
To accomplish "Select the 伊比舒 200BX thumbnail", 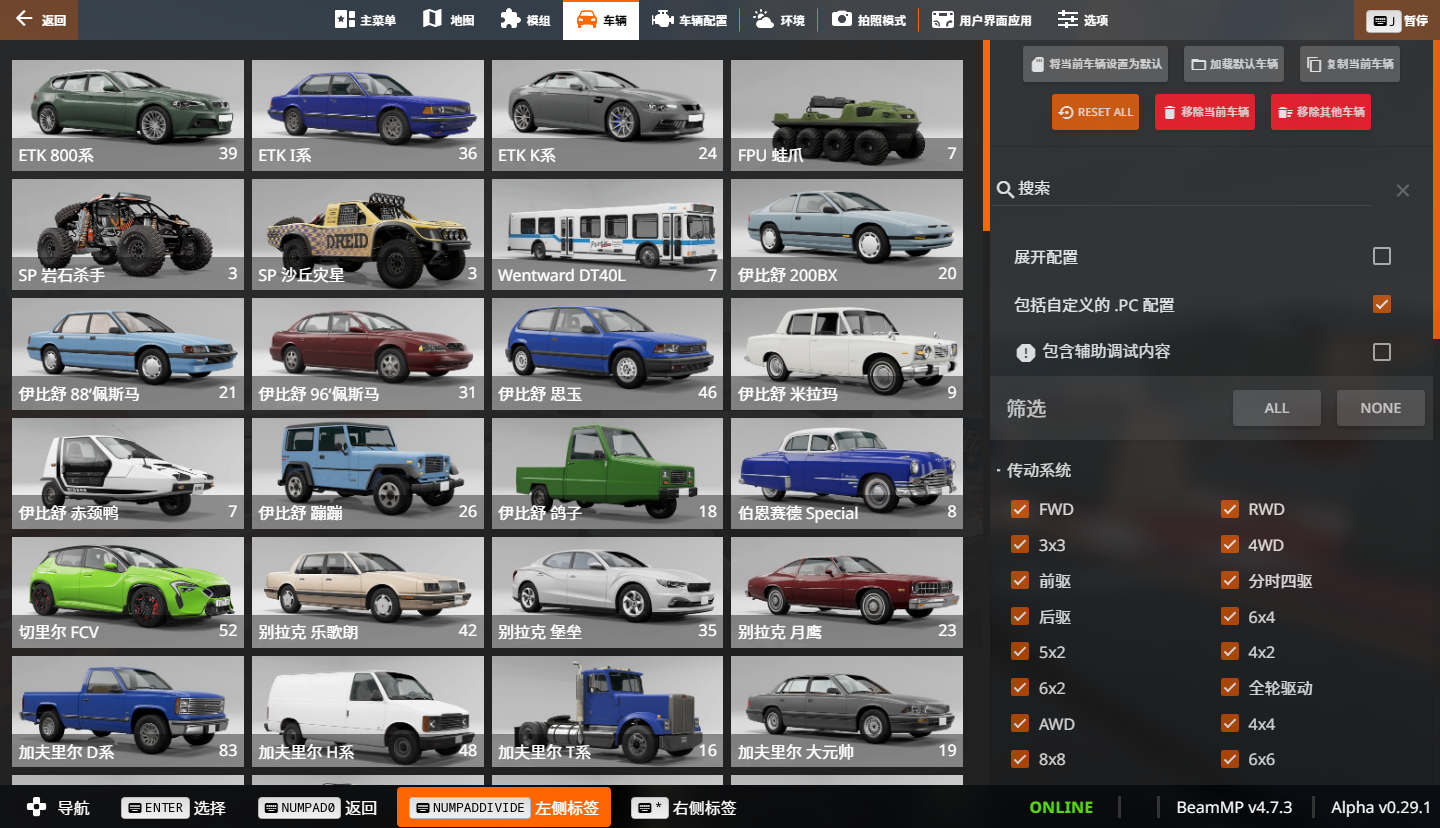I will click(847, 234).
